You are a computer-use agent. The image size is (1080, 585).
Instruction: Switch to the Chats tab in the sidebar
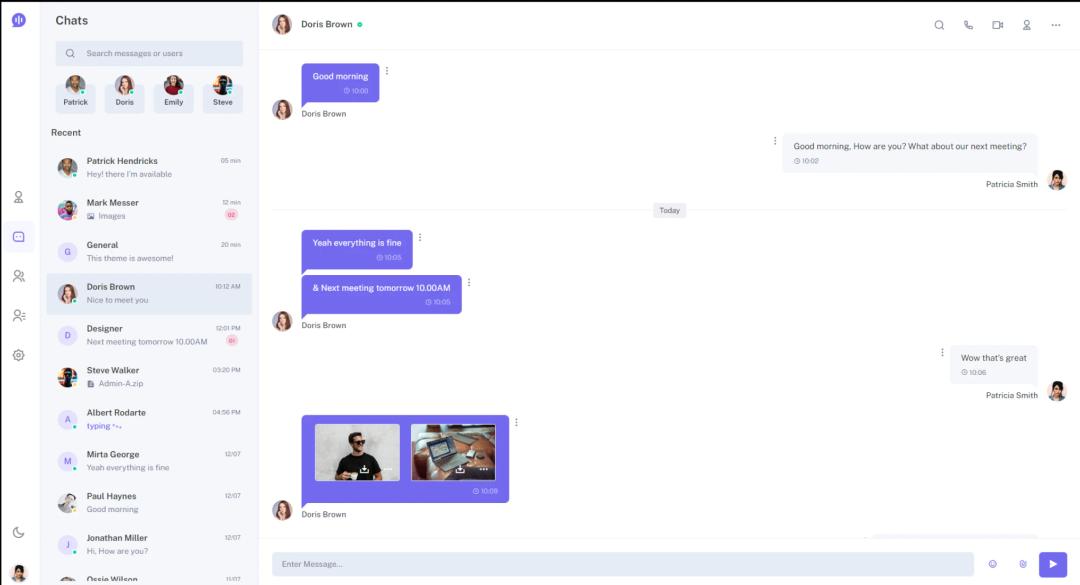(x=19, y=237)
